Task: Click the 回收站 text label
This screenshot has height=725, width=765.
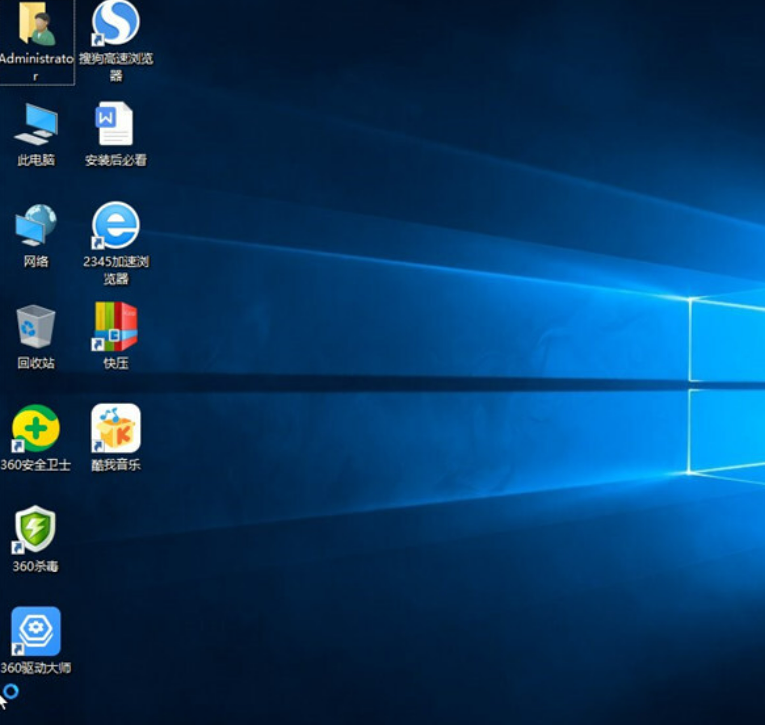Action: pos(36,363)
